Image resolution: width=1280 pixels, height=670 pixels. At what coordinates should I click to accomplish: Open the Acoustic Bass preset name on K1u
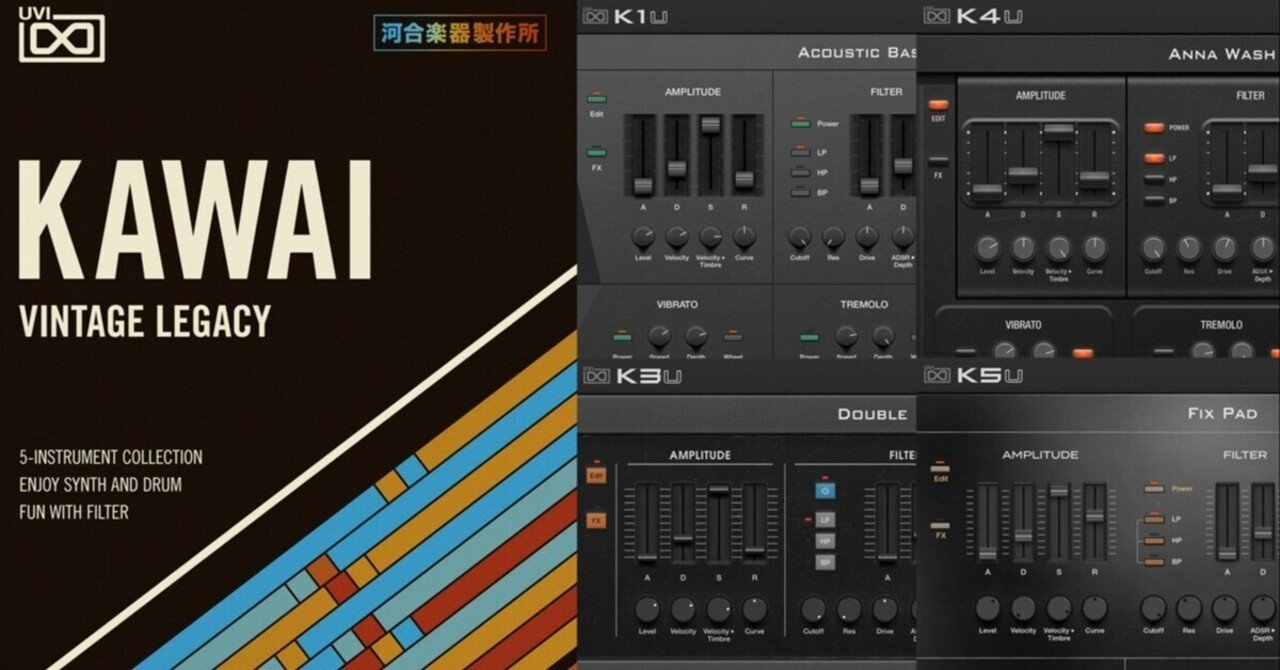[x=855, y=53]
